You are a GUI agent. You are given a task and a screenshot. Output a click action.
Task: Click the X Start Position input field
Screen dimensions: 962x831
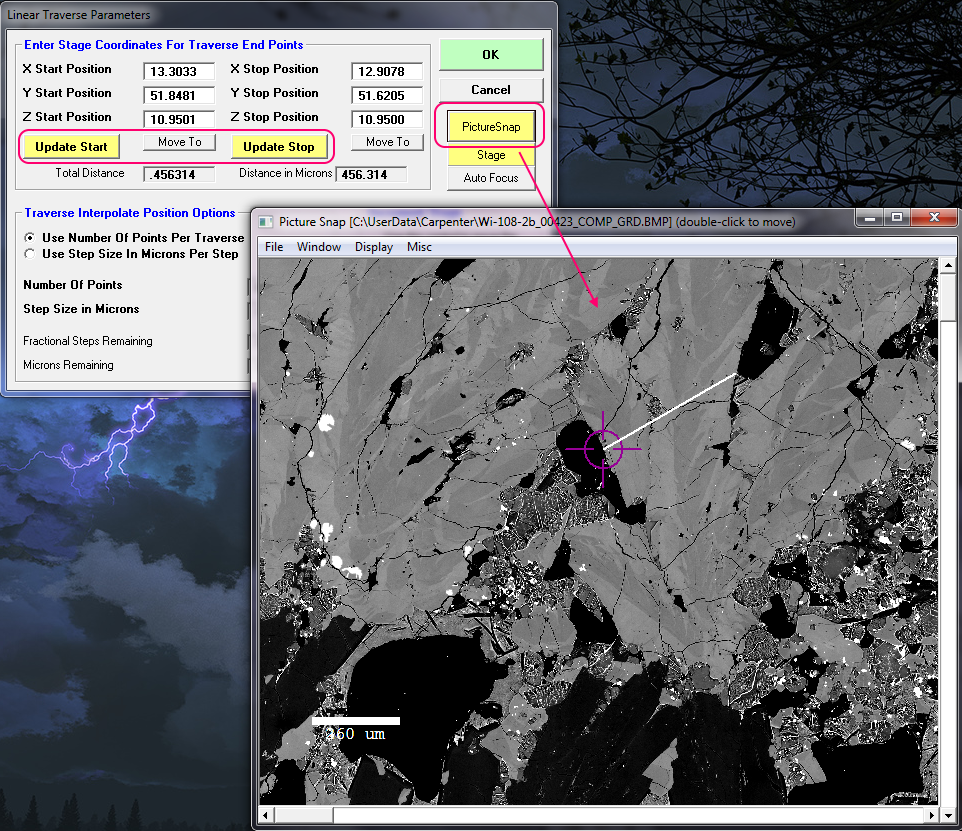(179, 72)
